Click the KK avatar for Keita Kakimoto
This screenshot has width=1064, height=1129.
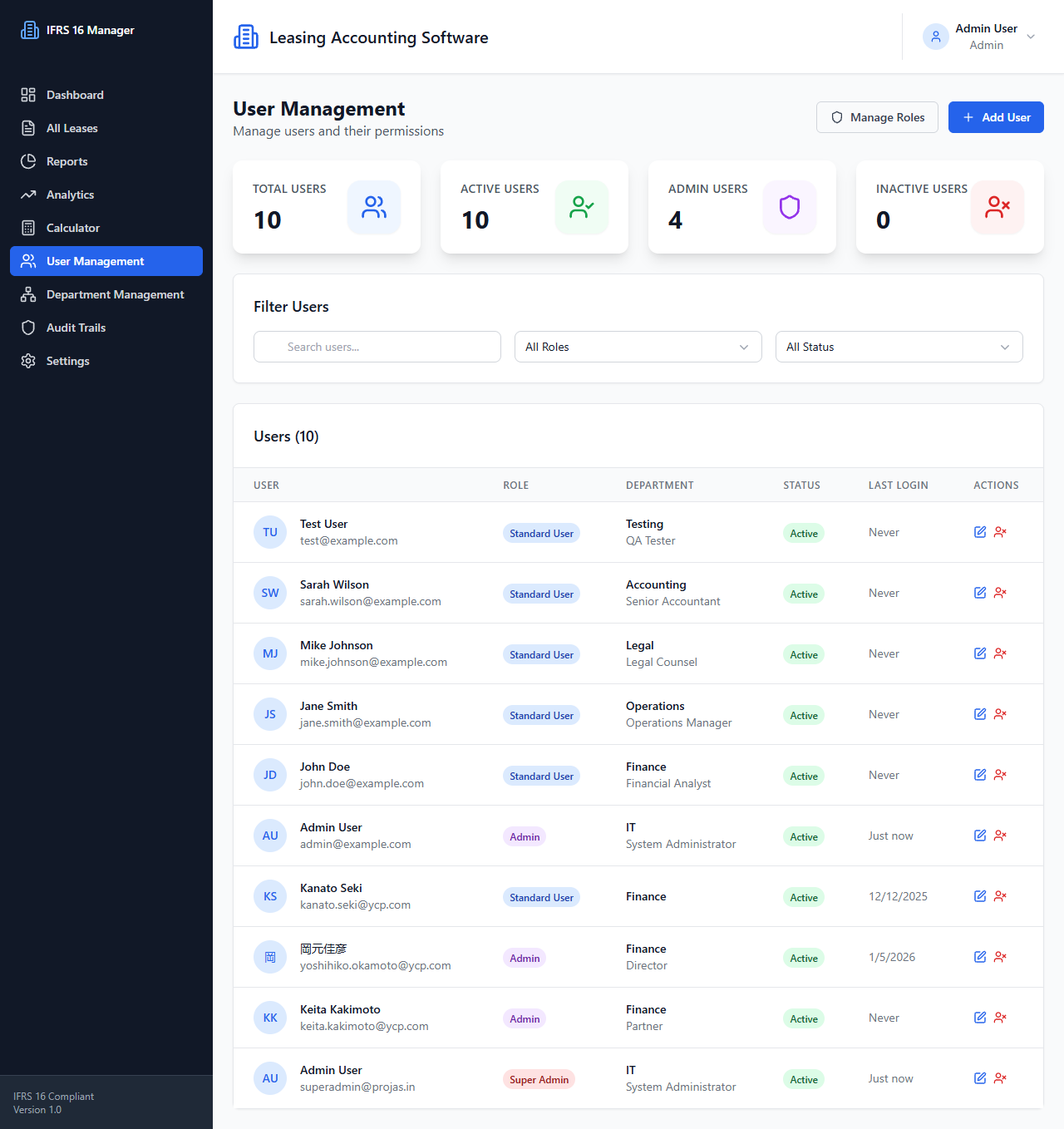click(270, 1018)
